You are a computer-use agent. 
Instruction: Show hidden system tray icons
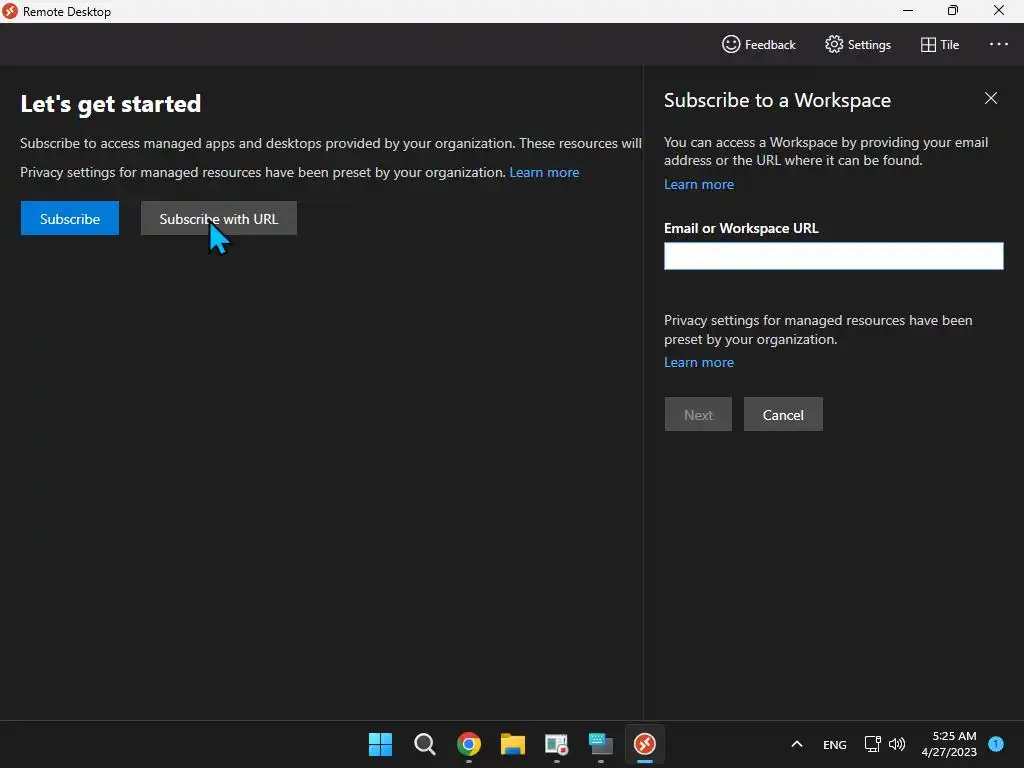(797, 744)
